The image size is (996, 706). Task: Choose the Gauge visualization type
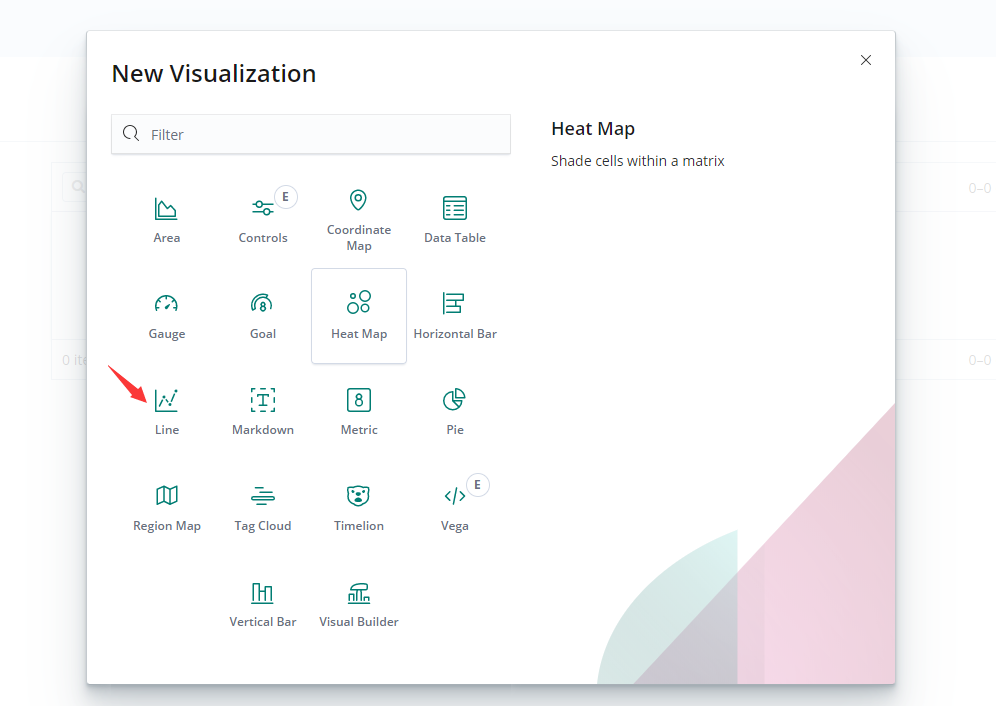tap(166, 316)
